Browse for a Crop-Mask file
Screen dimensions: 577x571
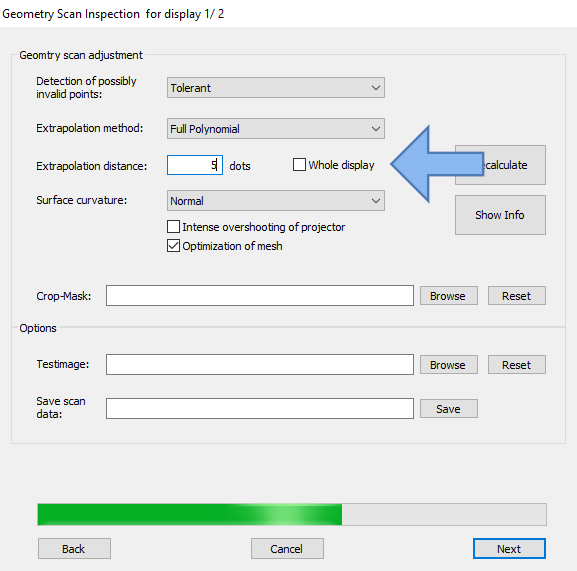click(x=449, y=296)
